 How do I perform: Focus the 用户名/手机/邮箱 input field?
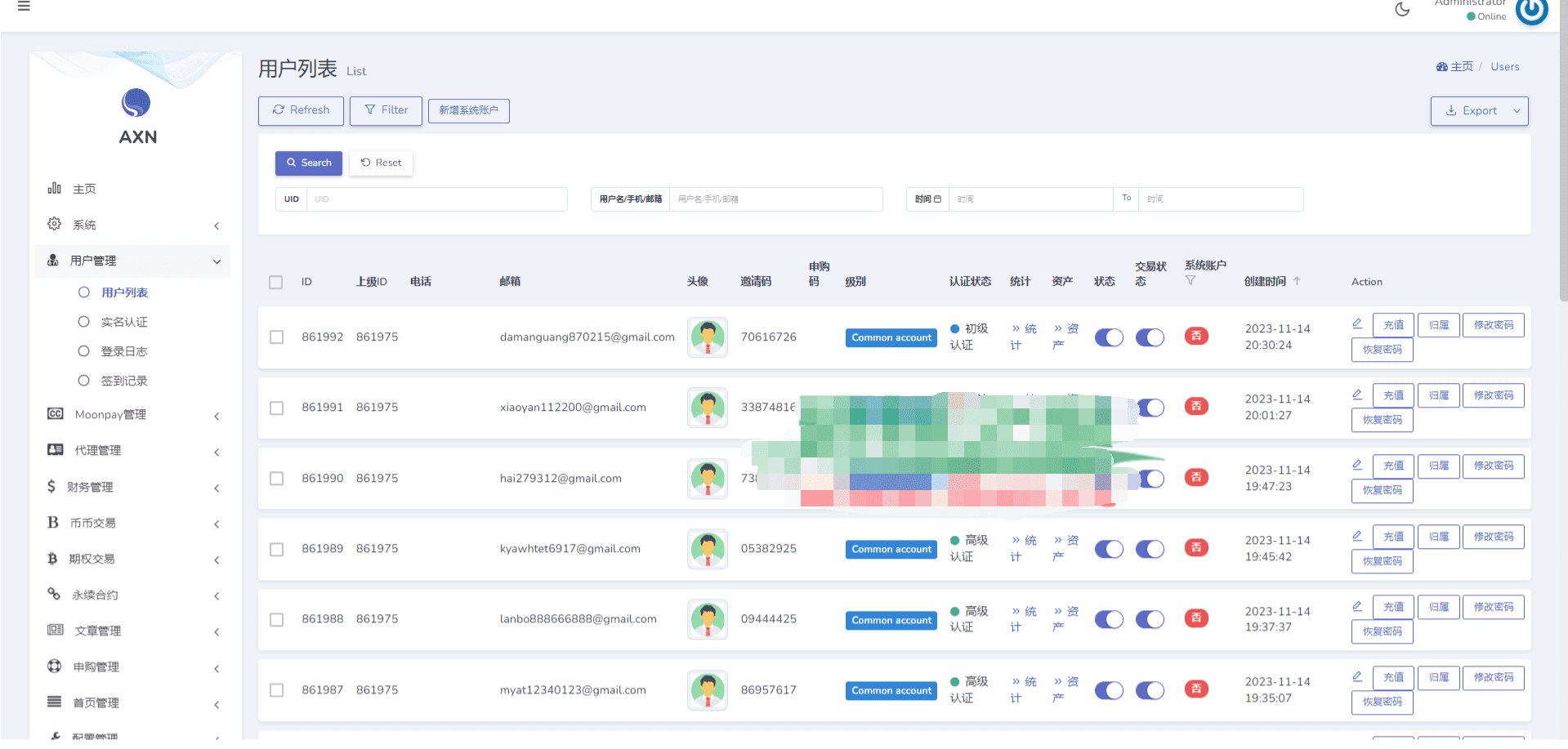775,199
